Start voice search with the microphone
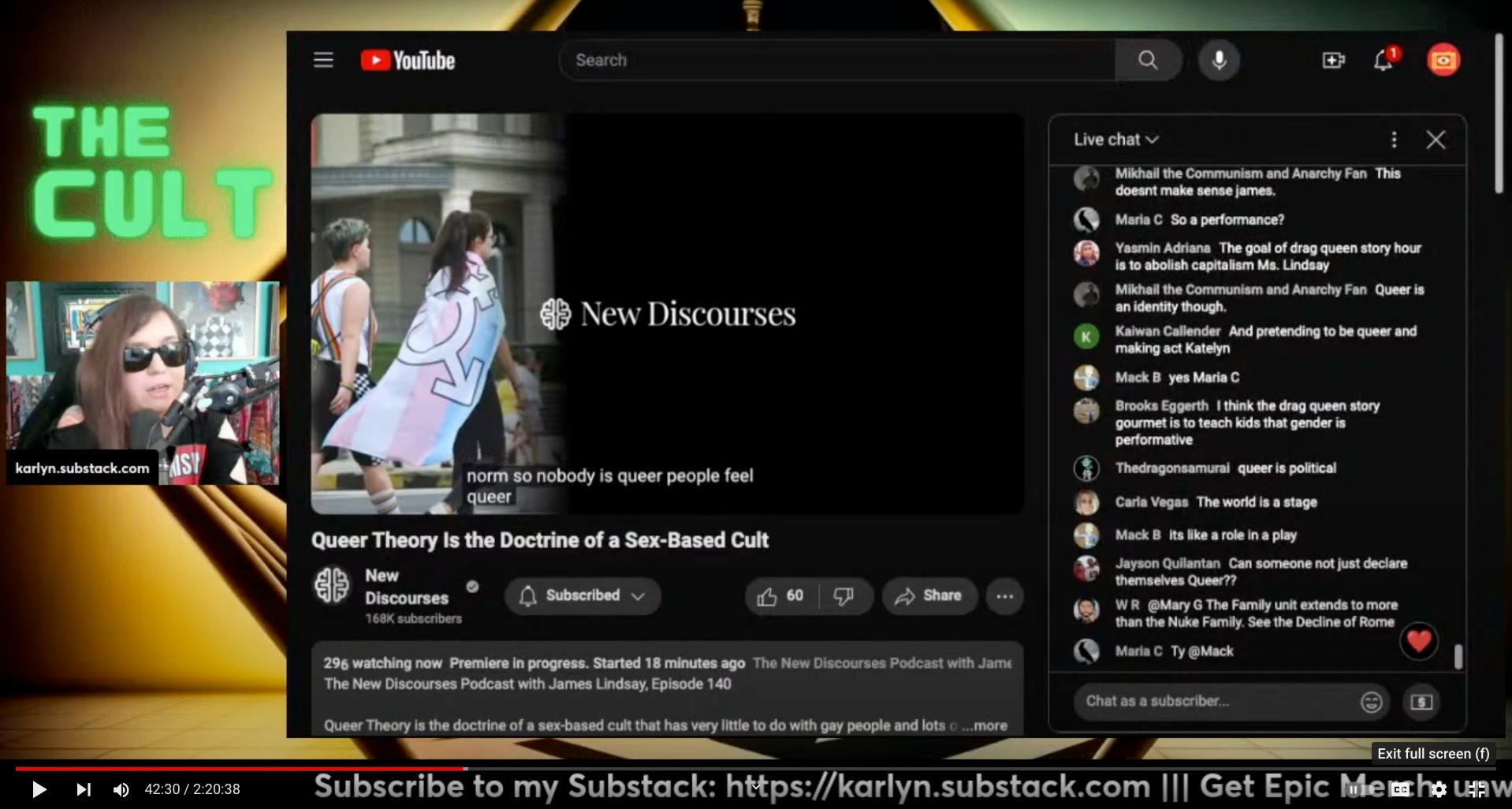This screenshot has width=1512, height=809. (1219, 60)
